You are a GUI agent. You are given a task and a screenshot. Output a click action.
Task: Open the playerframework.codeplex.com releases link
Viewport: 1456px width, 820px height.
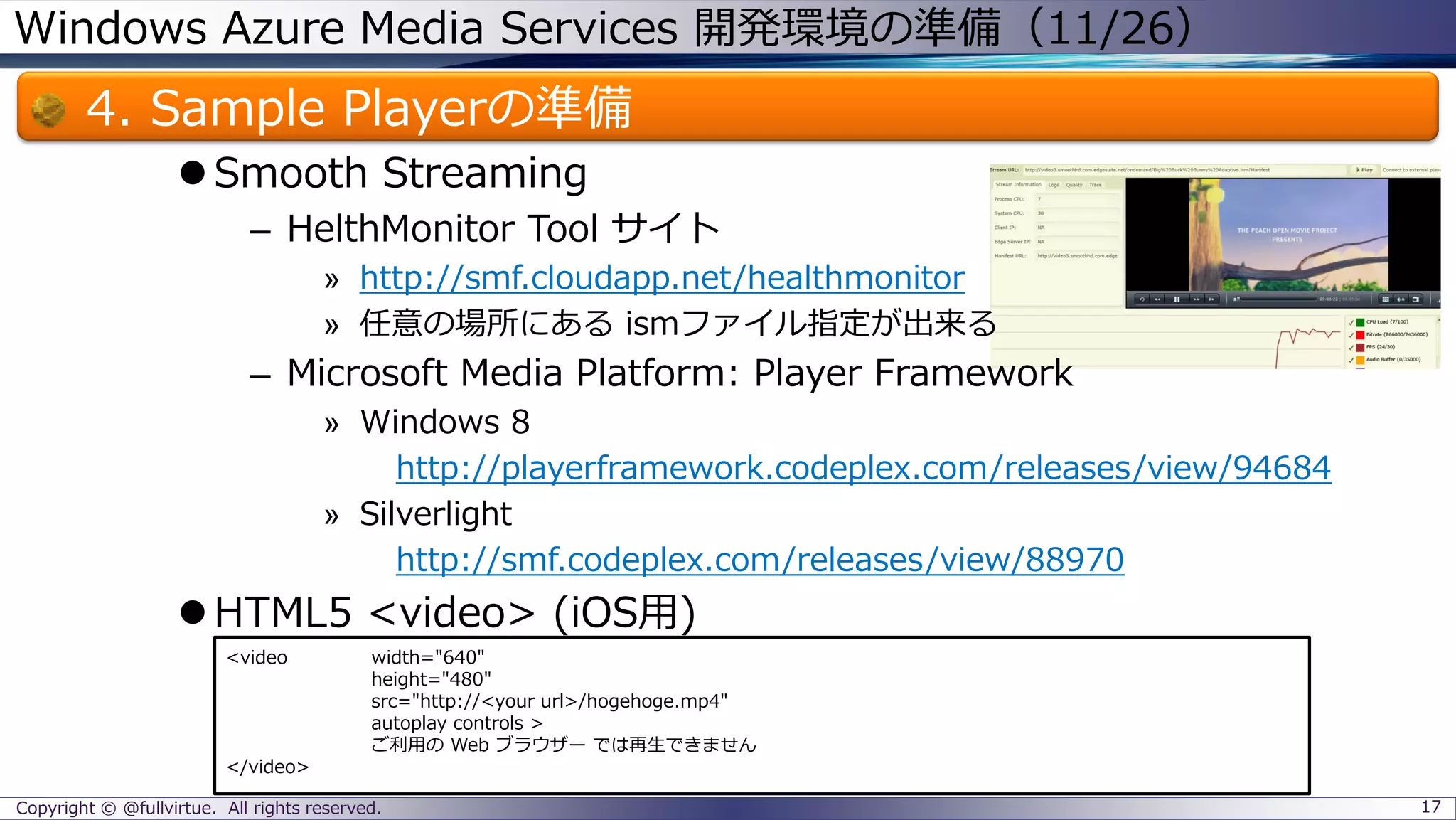863,468
